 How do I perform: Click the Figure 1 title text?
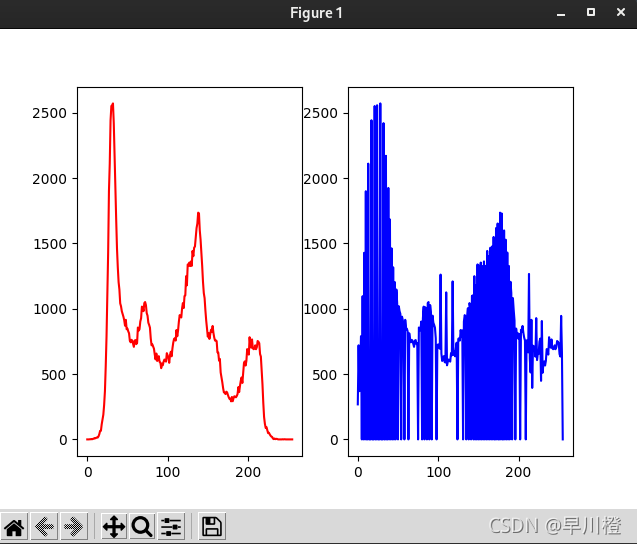tap(316, 13)
